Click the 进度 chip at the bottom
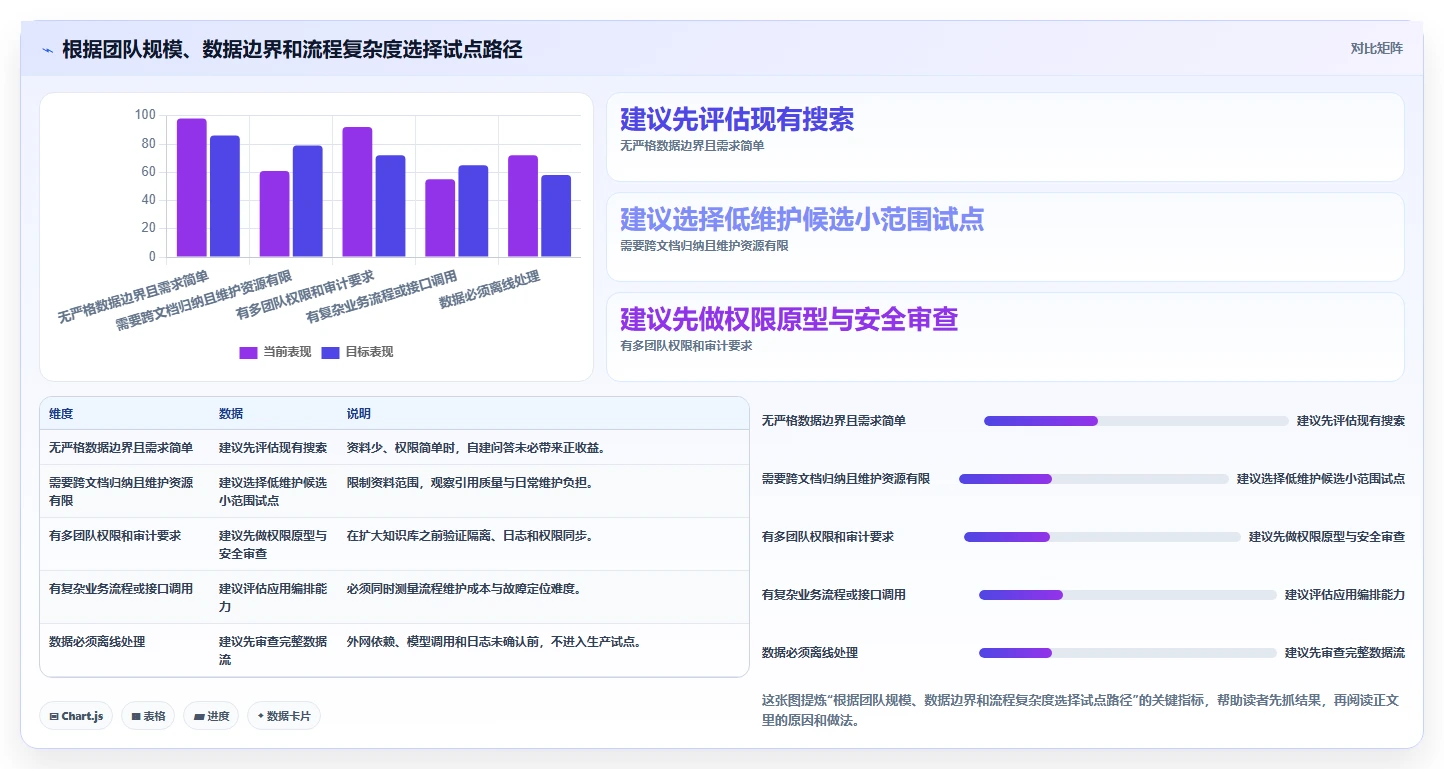The width and height of the screenshot is (1444, 769). 211,716
